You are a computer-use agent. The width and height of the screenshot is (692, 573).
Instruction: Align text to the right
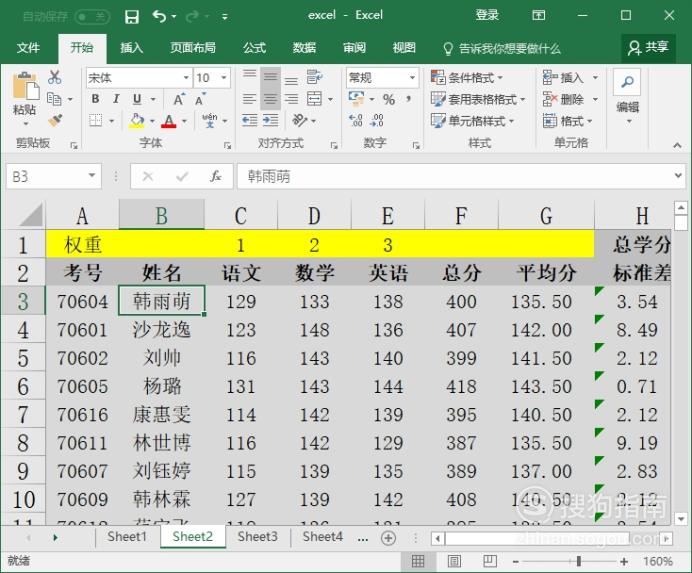291,99
